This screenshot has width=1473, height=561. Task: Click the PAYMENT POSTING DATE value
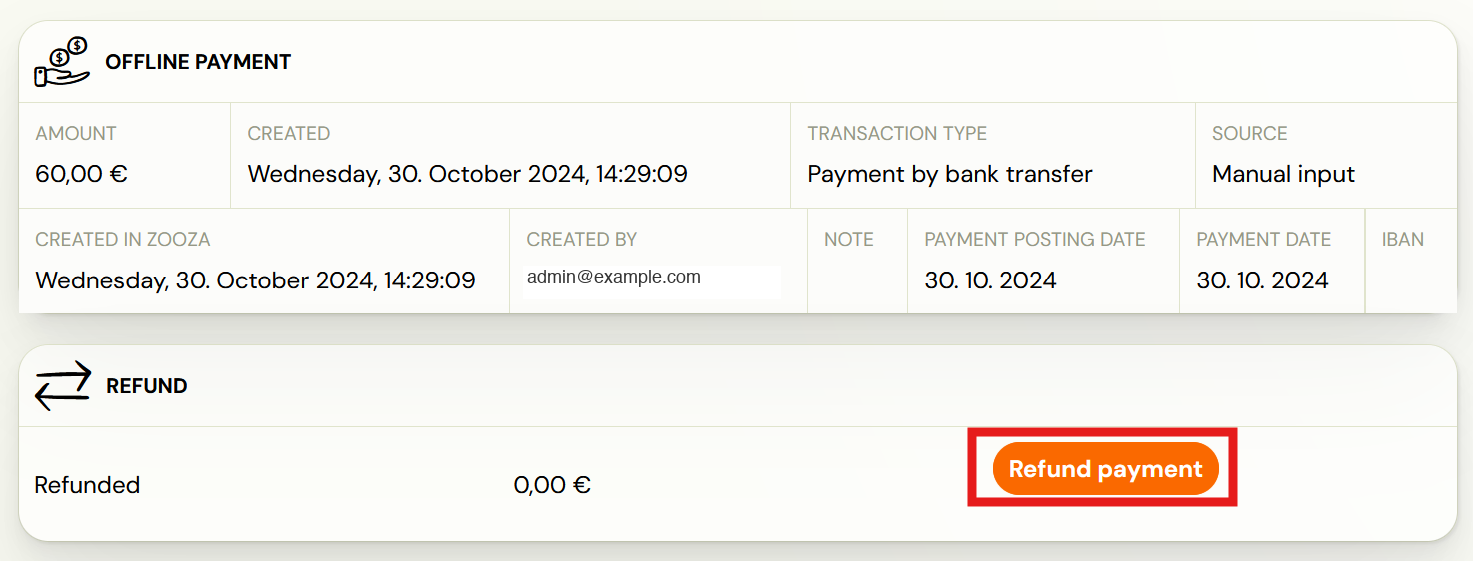pyautogui.click(x=990, y=280)
